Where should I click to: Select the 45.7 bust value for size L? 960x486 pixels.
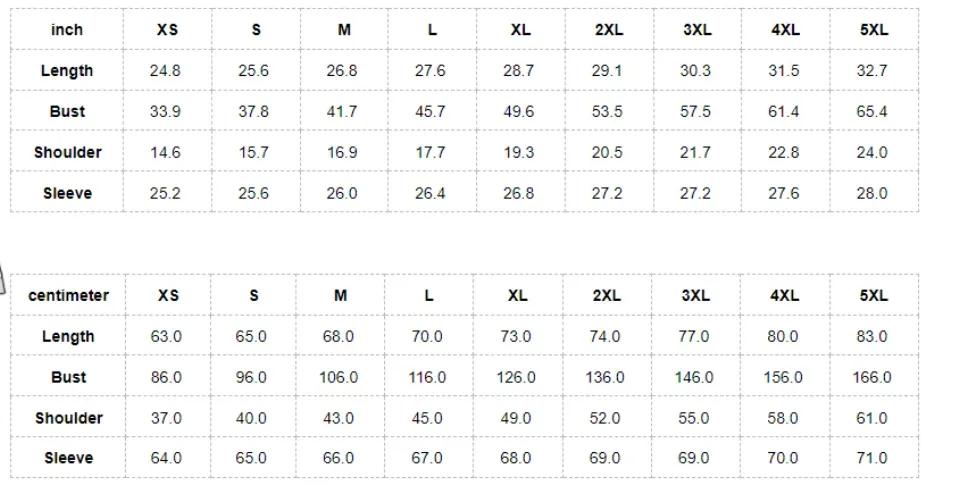[430, 112]
